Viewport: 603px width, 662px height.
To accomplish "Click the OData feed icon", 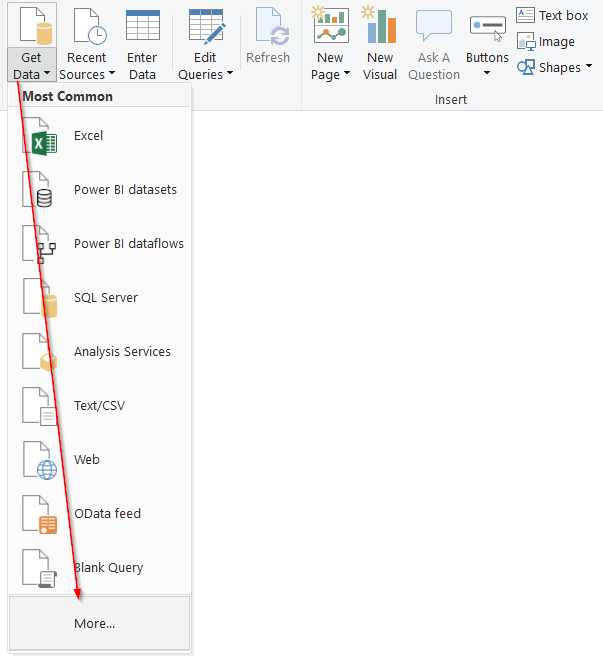I will (x=40, y=514).
